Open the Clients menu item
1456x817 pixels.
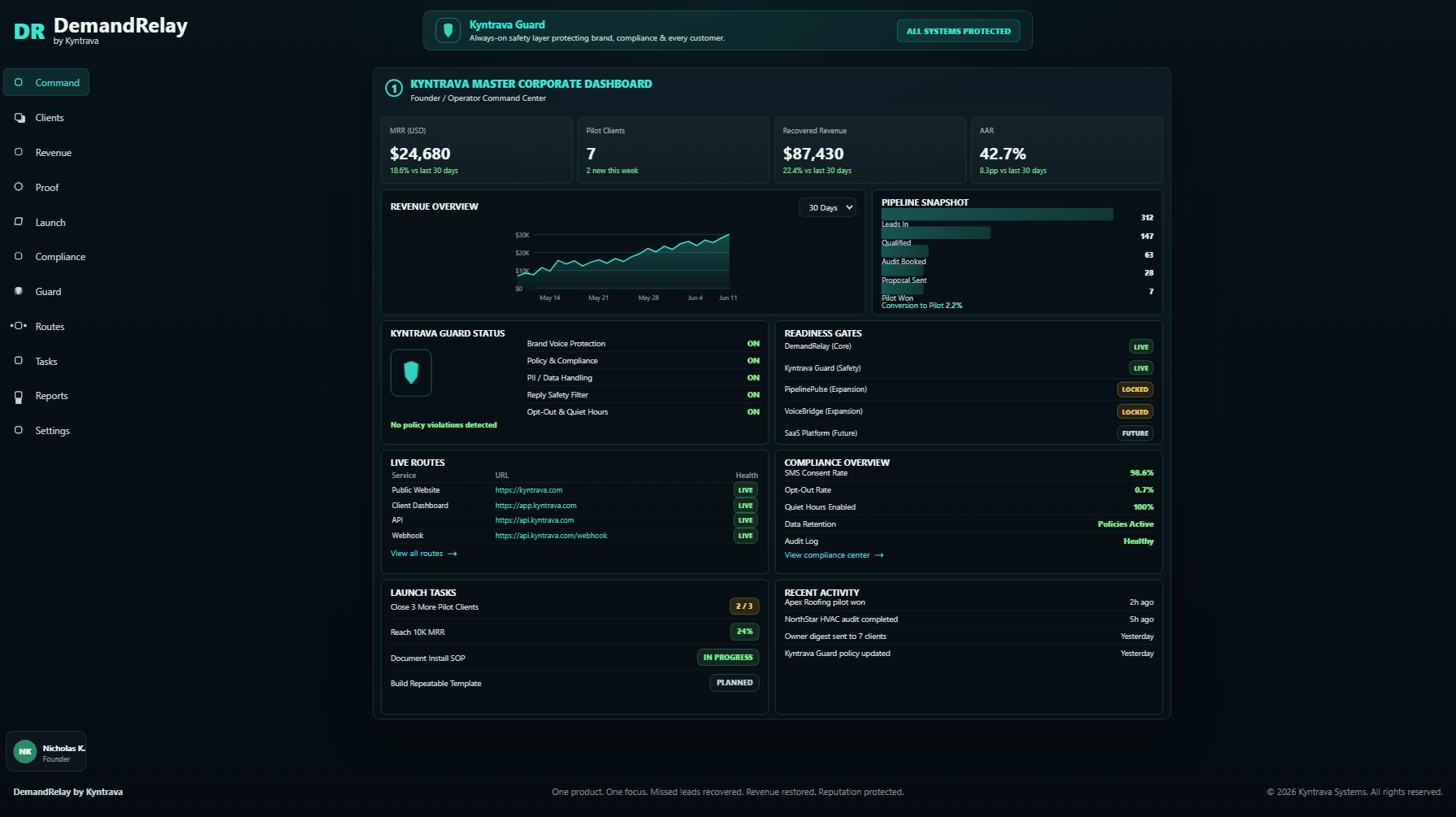[46, 118]
